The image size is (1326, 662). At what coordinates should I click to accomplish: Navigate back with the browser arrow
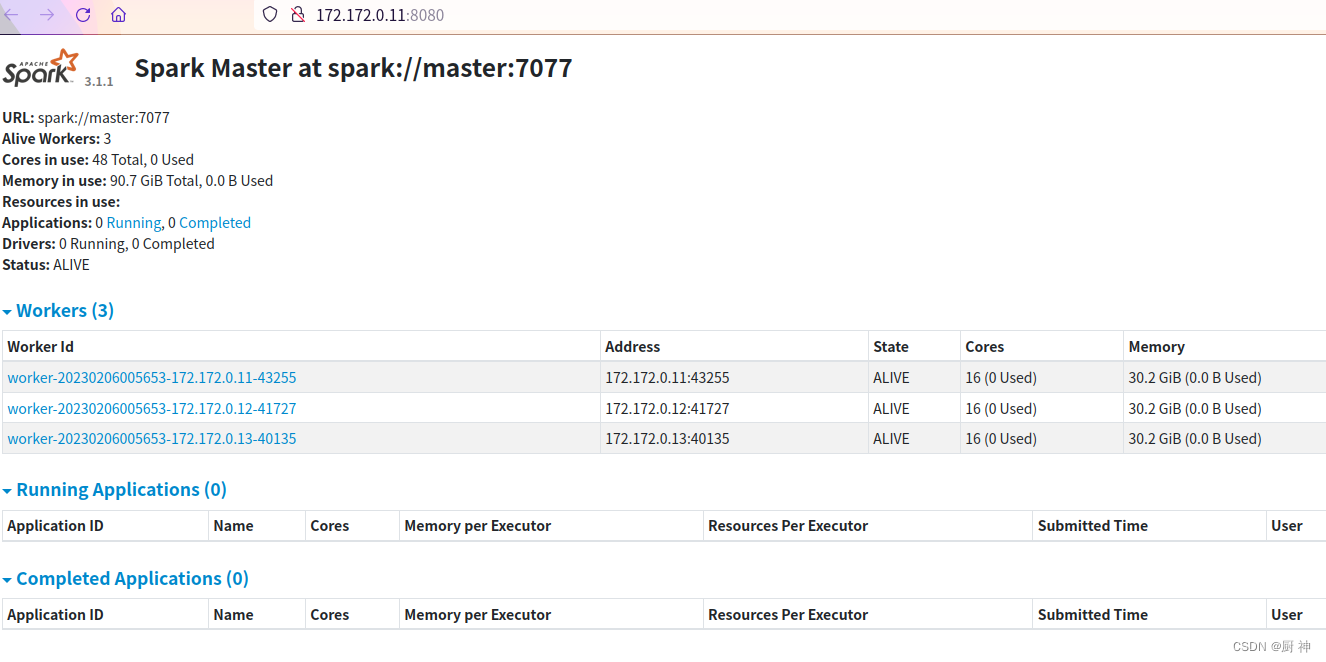tap(10, 15)
